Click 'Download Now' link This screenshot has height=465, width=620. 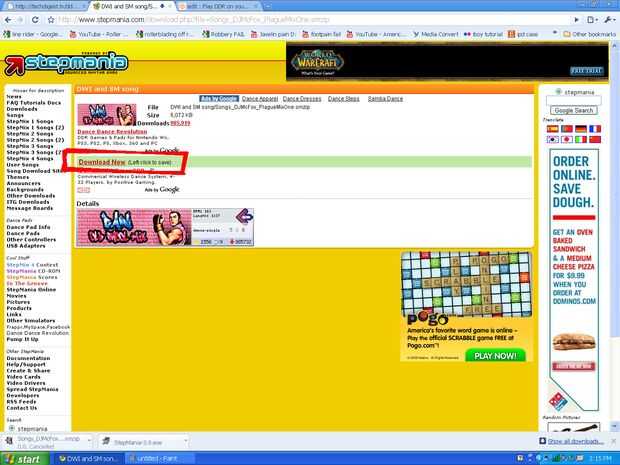coord(102,162)
